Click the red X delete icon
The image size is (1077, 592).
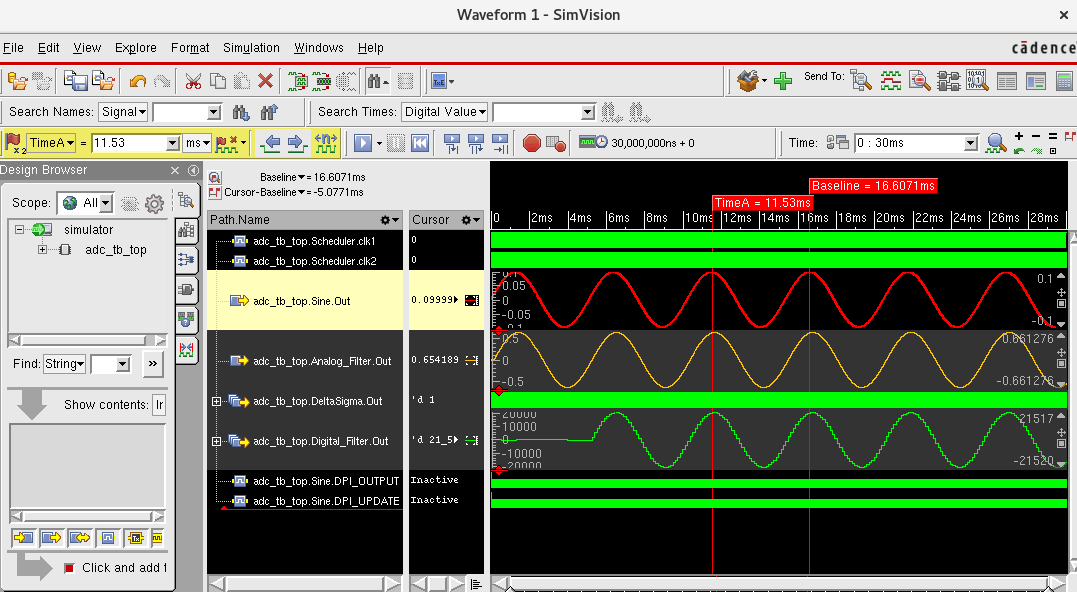(265, 81)
